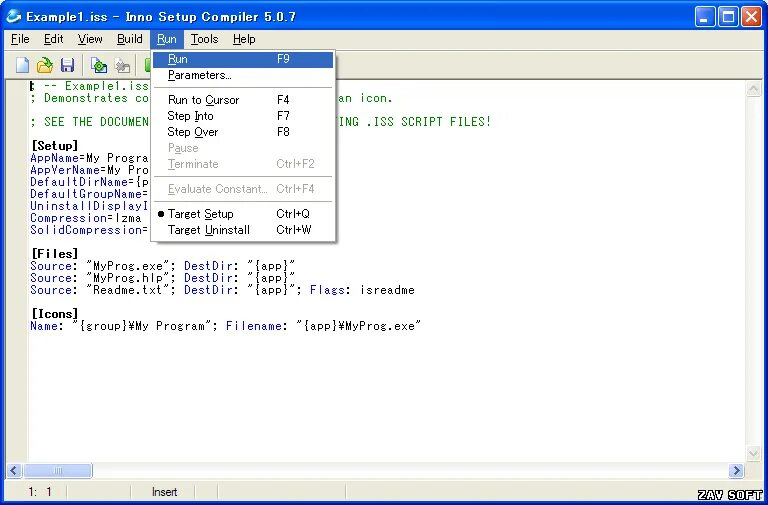This screenshot has width=768, height=505.
Task: Click the cursor position 1: 1 in status bar
Action: click(40, 492)
